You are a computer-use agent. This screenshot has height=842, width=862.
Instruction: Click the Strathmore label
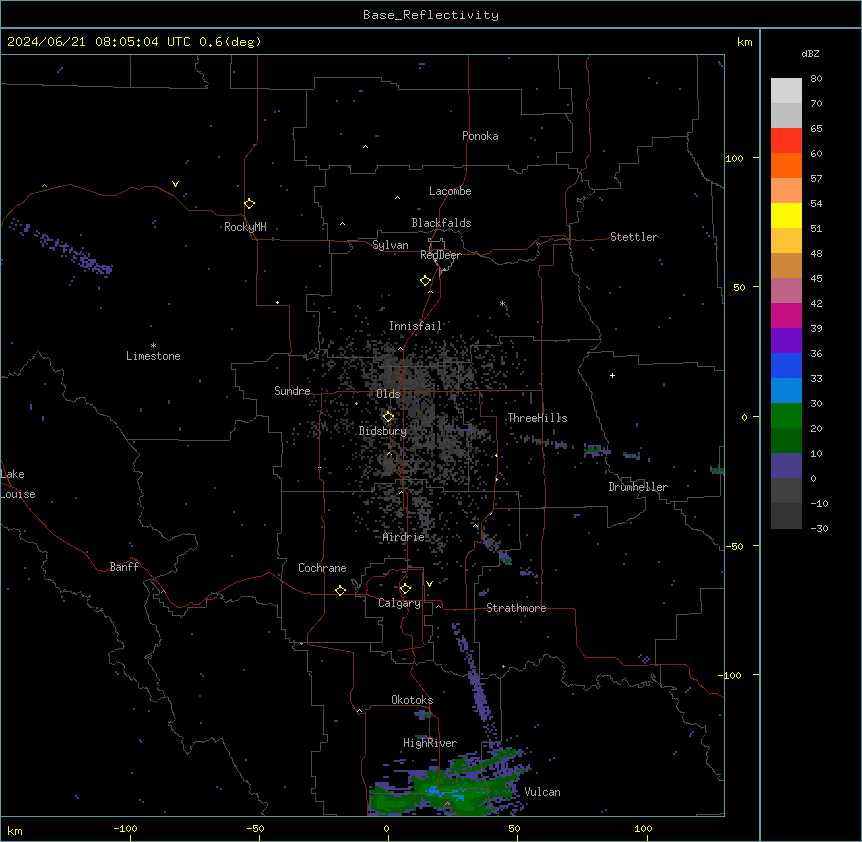516,608
